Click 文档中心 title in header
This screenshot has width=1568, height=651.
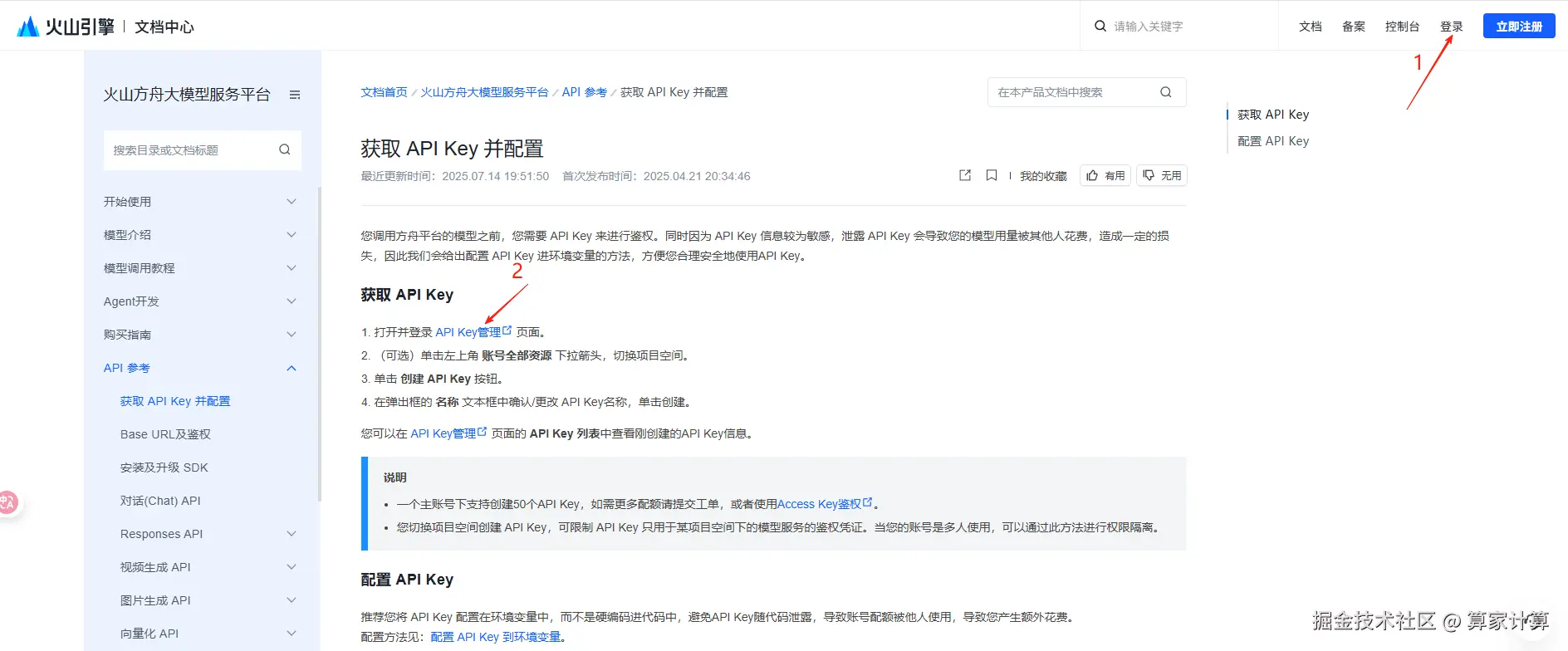tap(164, 27)
